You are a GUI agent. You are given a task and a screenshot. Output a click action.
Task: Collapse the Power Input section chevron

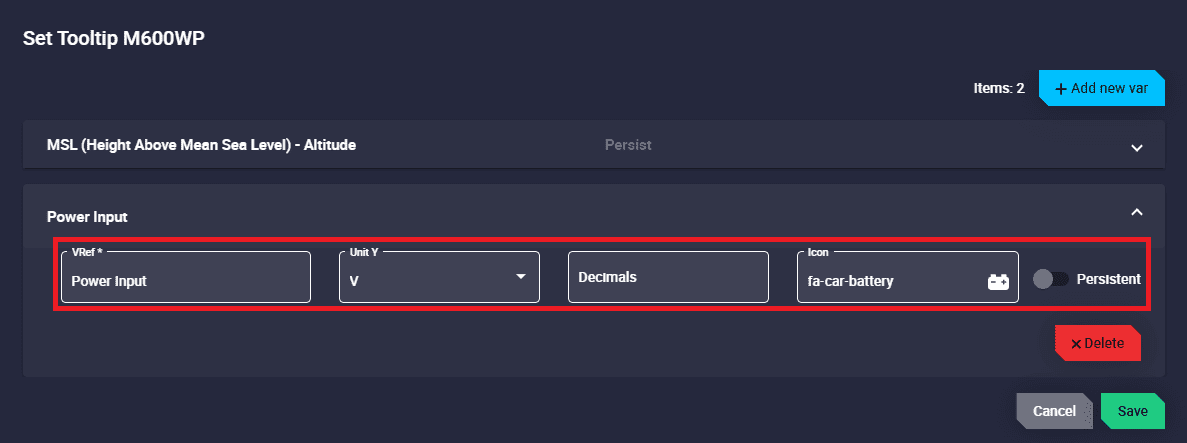tap(1136, 212)
